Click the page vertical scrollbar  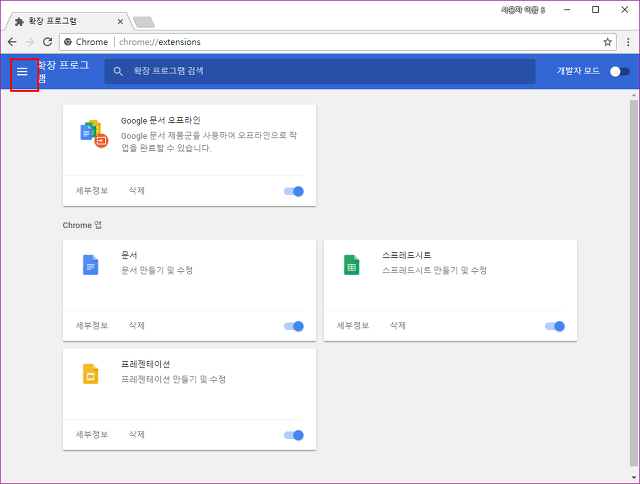coord(633,282)
